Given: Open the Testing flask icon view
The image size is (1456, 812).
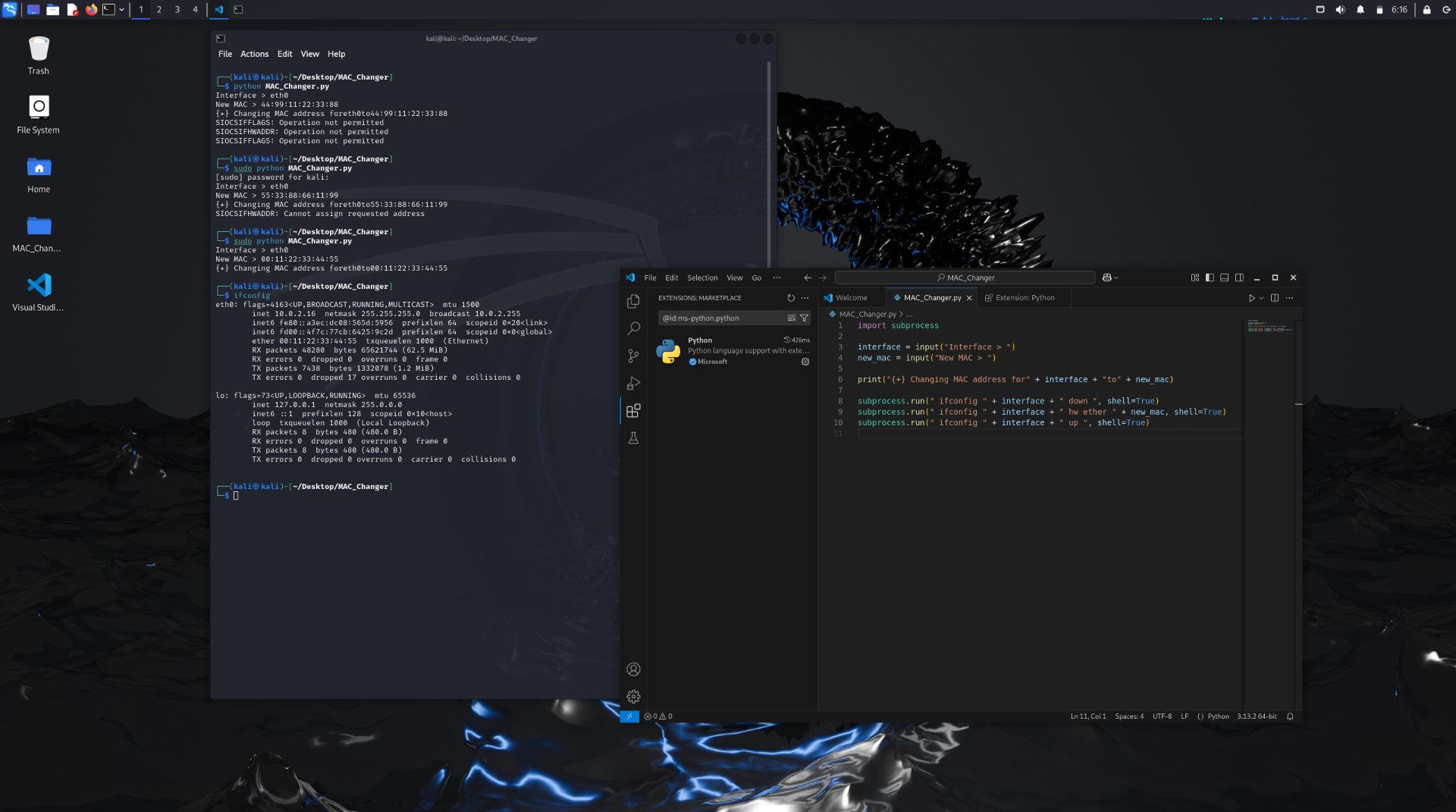Looking at the screenshot, I should [x=633, y=438].
